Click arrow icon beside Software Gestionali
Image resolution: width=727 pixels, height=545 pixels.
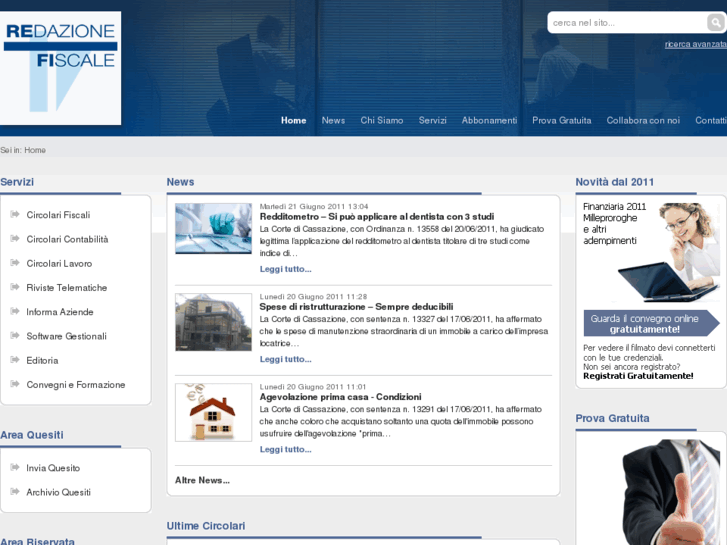[x=15, y=335]
